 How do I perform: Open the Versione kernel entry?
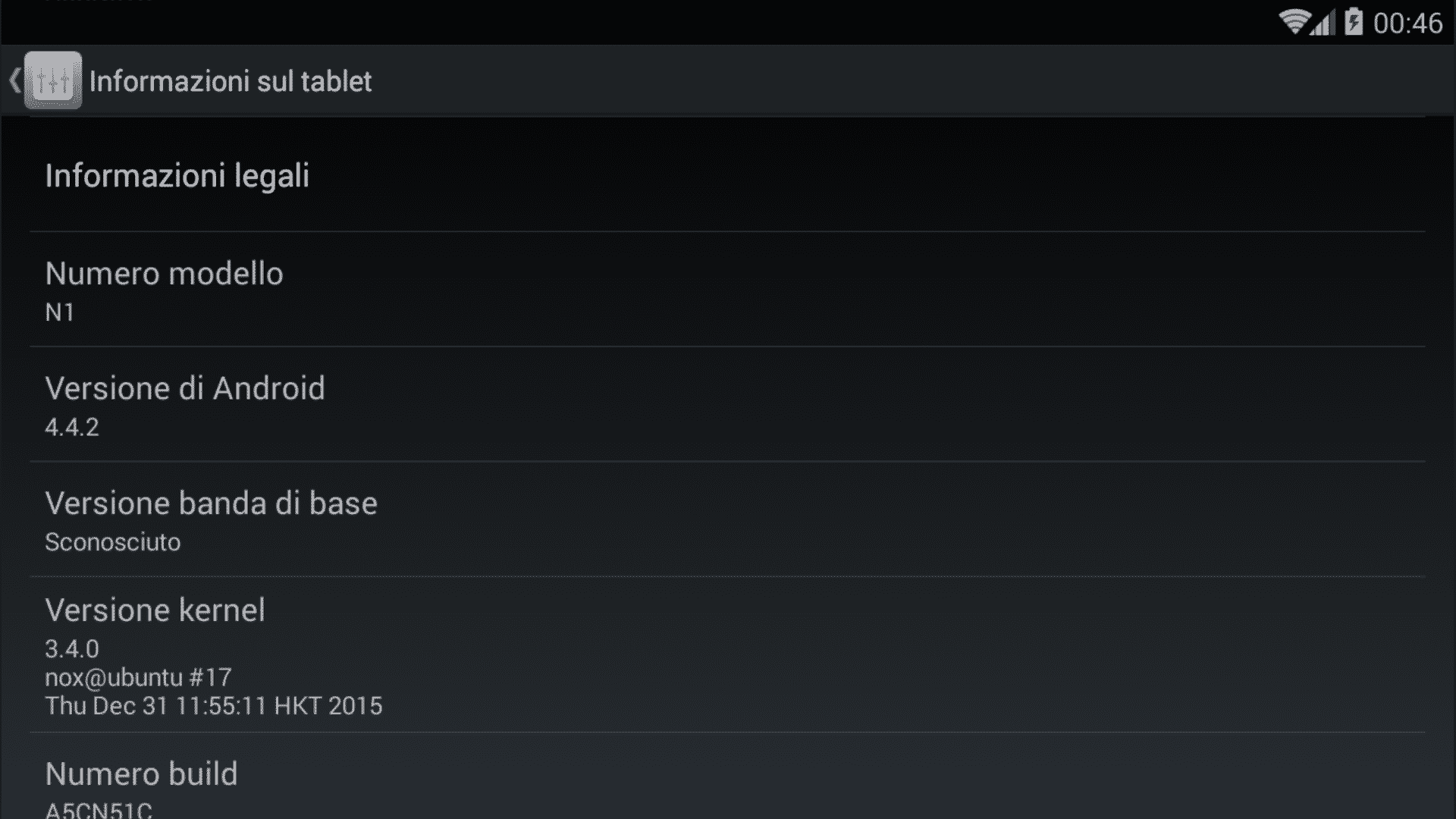(728, 654)
